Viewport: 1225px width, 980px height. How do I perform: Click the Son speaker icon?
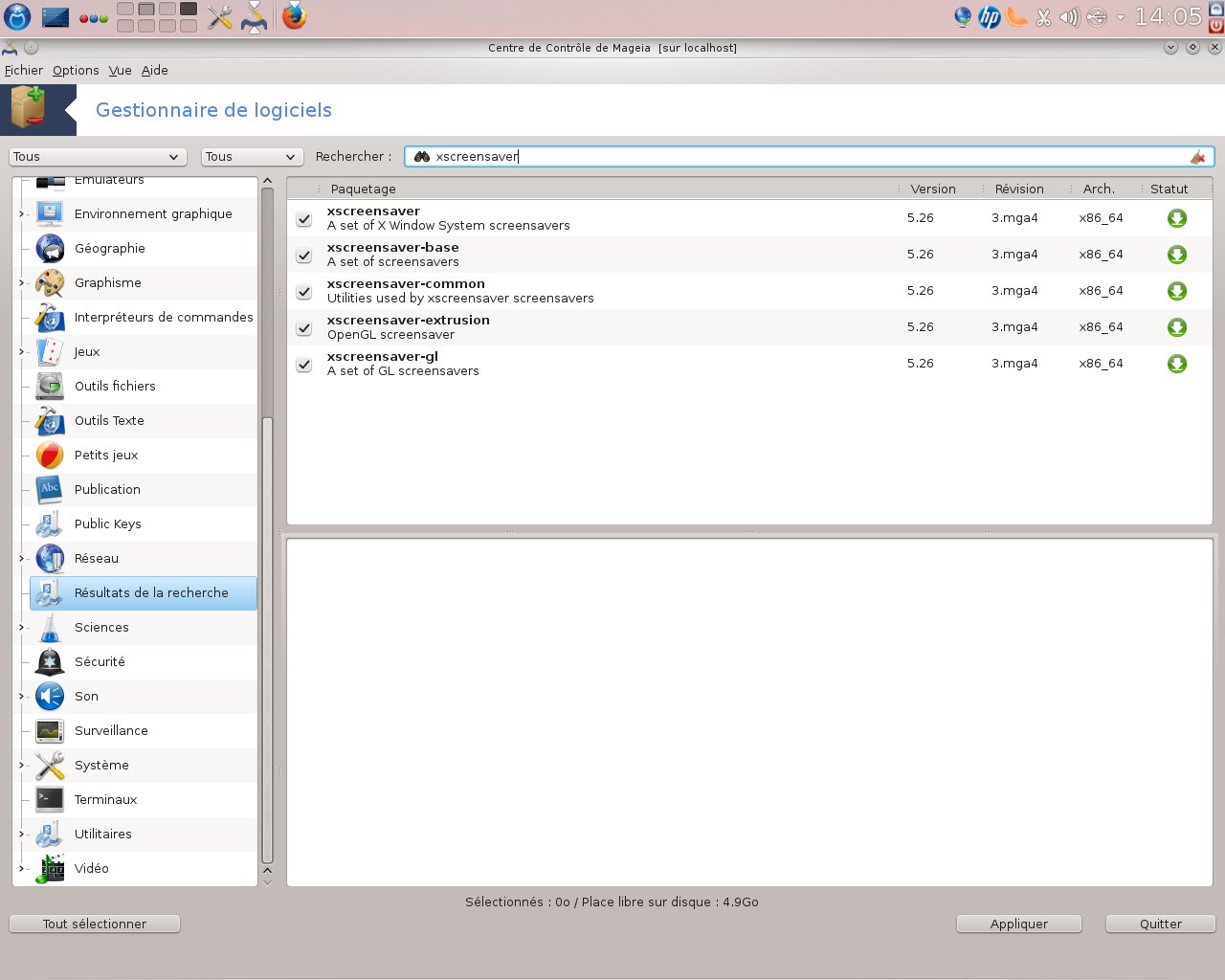click(50, 697)
